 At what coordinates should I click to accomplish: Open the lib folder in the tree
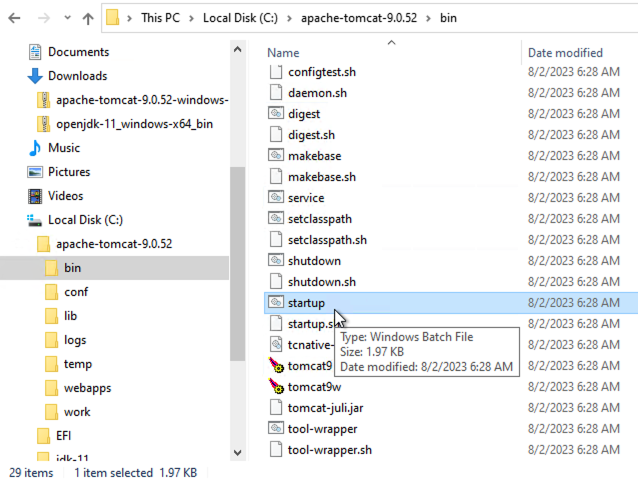click(70, 316)
